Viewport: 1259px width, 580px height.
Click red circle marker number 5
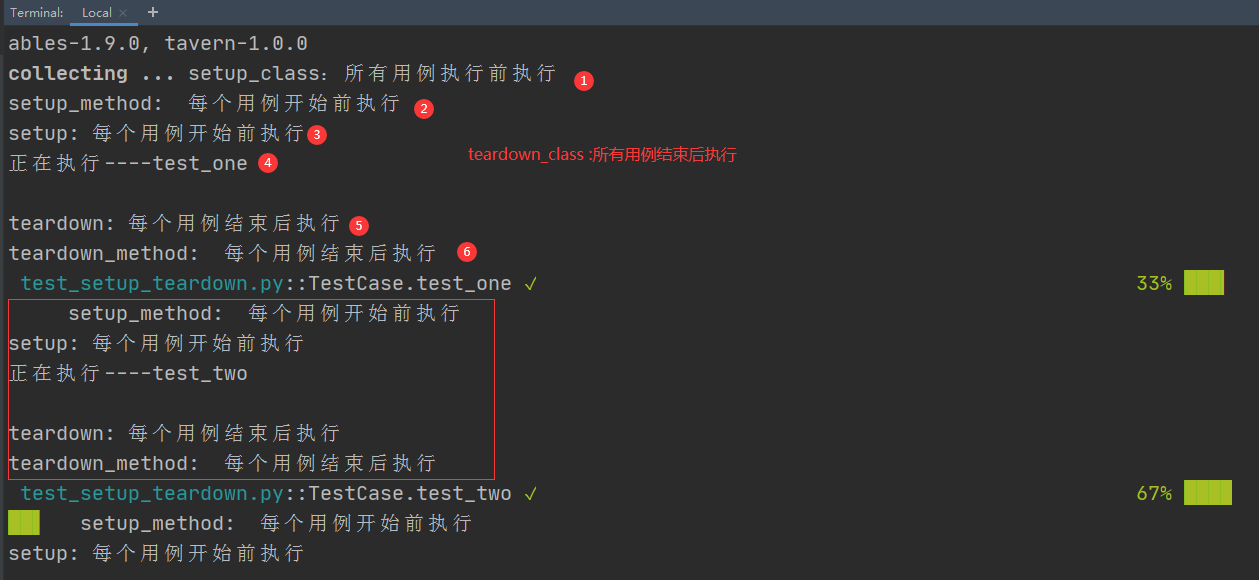(x=359, y=225)
